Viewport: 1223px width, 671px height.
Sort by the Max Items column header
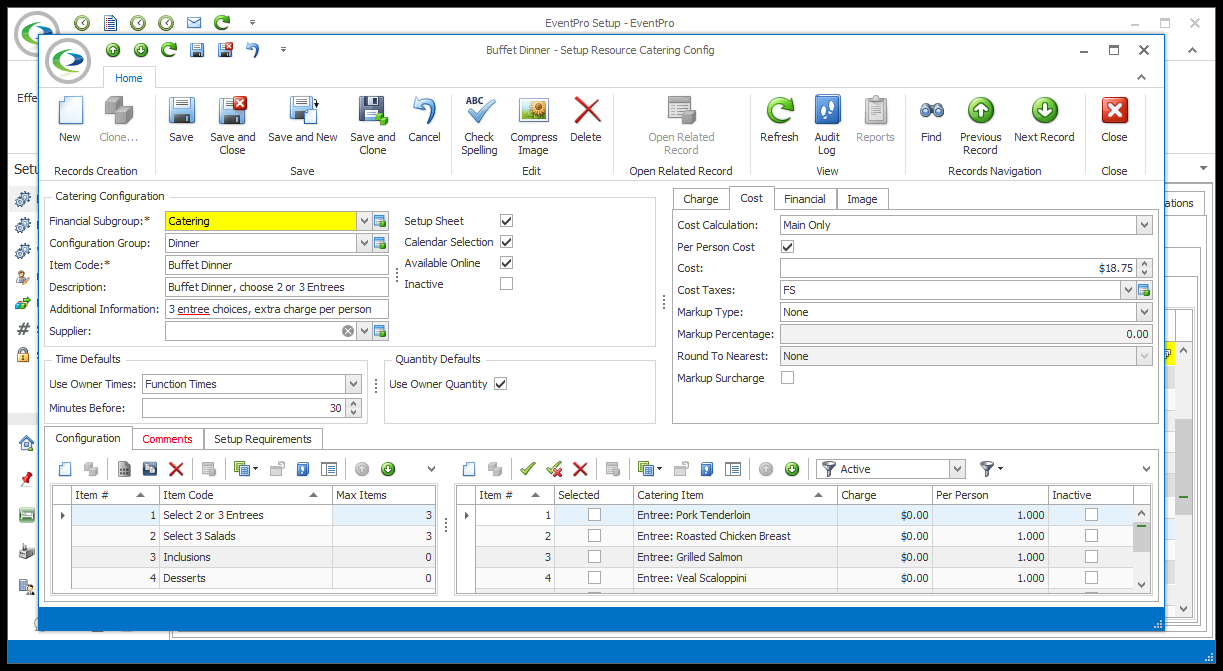(x=384, y=495)
